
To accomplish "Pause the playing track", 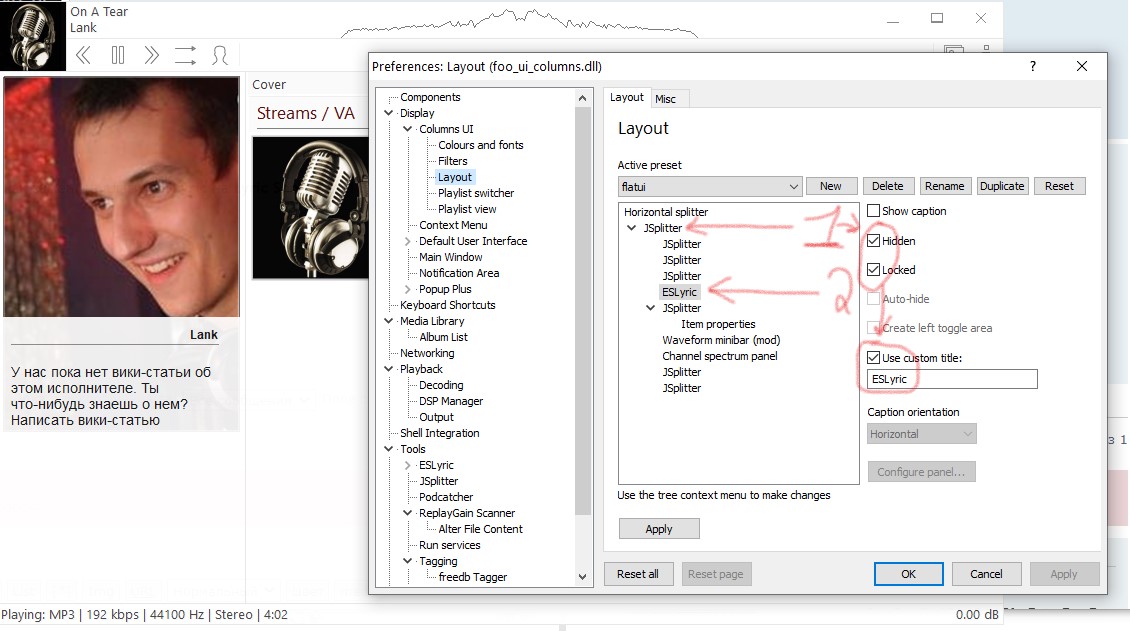I will [x=118, y=54].
